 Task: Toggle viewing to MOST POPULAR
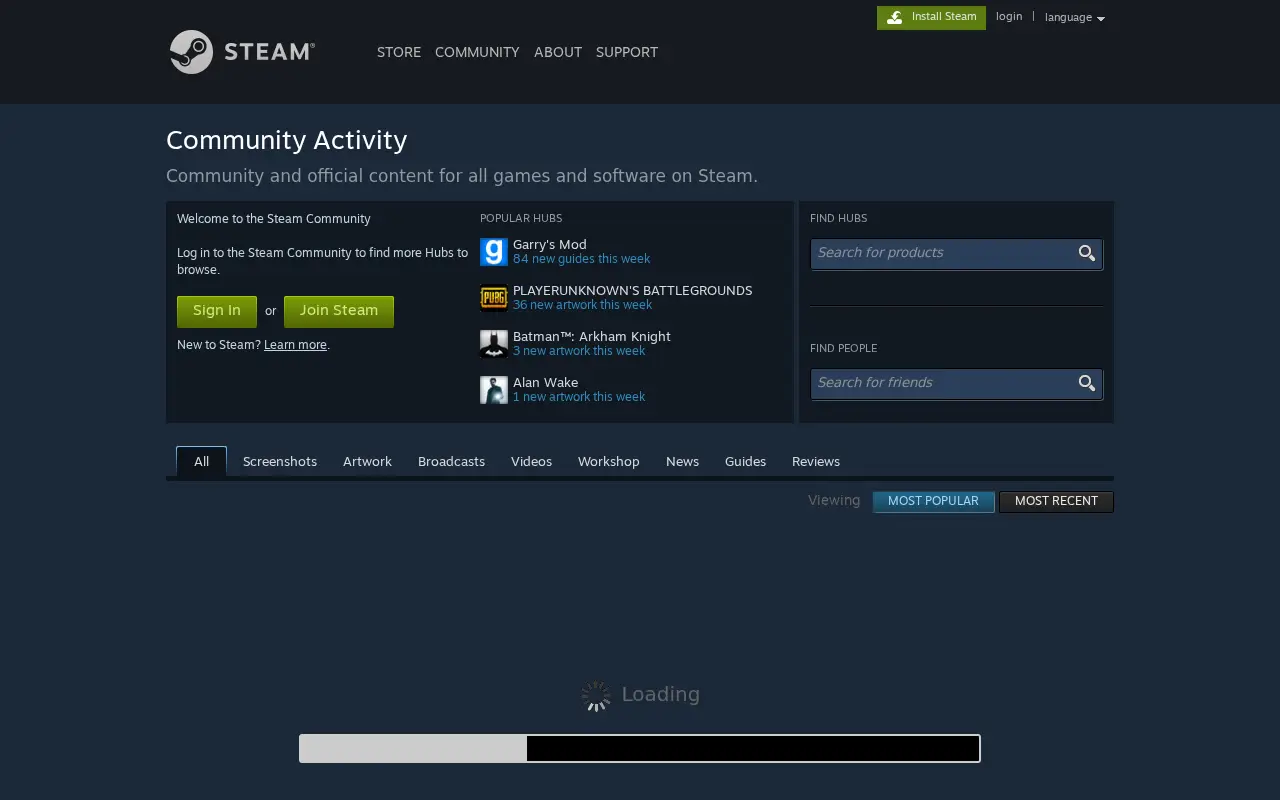click(933, 501)
